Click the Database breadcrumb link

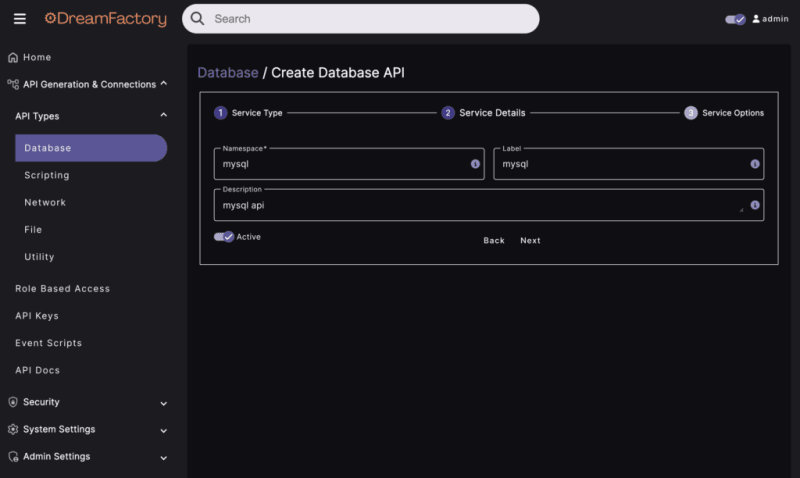click(x=228, y=72)
